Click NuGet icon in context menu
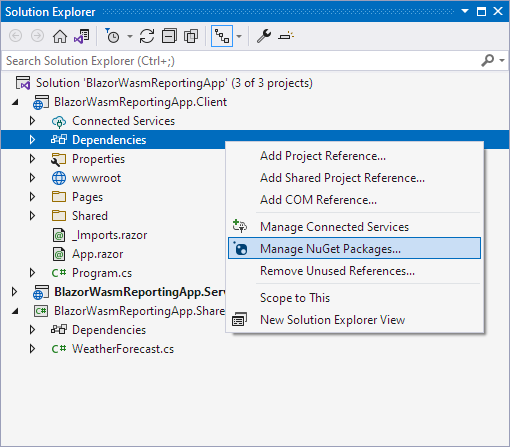The image size is (510, 447). [240, 248]
